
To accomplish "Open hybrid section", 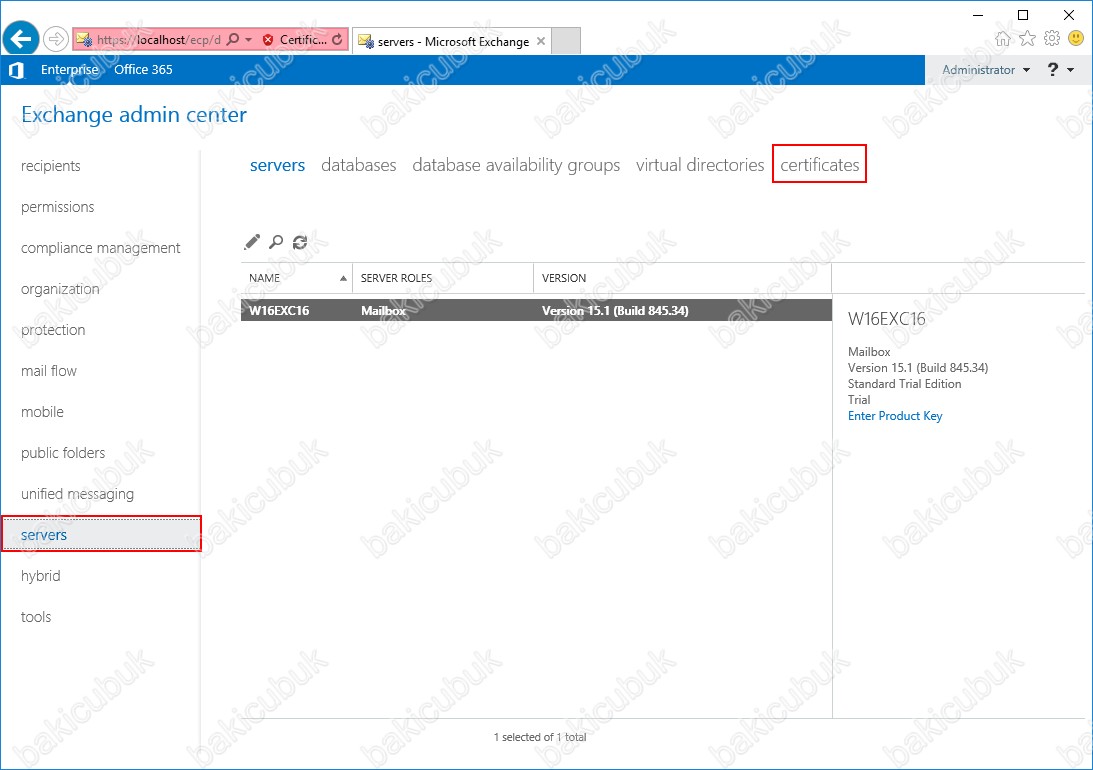I will tap(40, 576).
